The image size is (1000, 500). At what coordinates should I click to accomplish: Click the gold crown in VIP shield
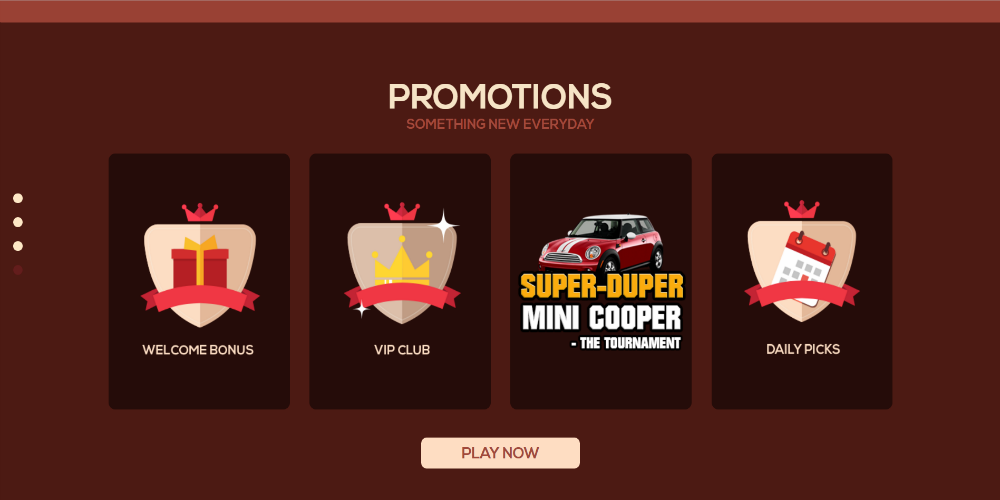pyautogui.click(x=402, y=261)
